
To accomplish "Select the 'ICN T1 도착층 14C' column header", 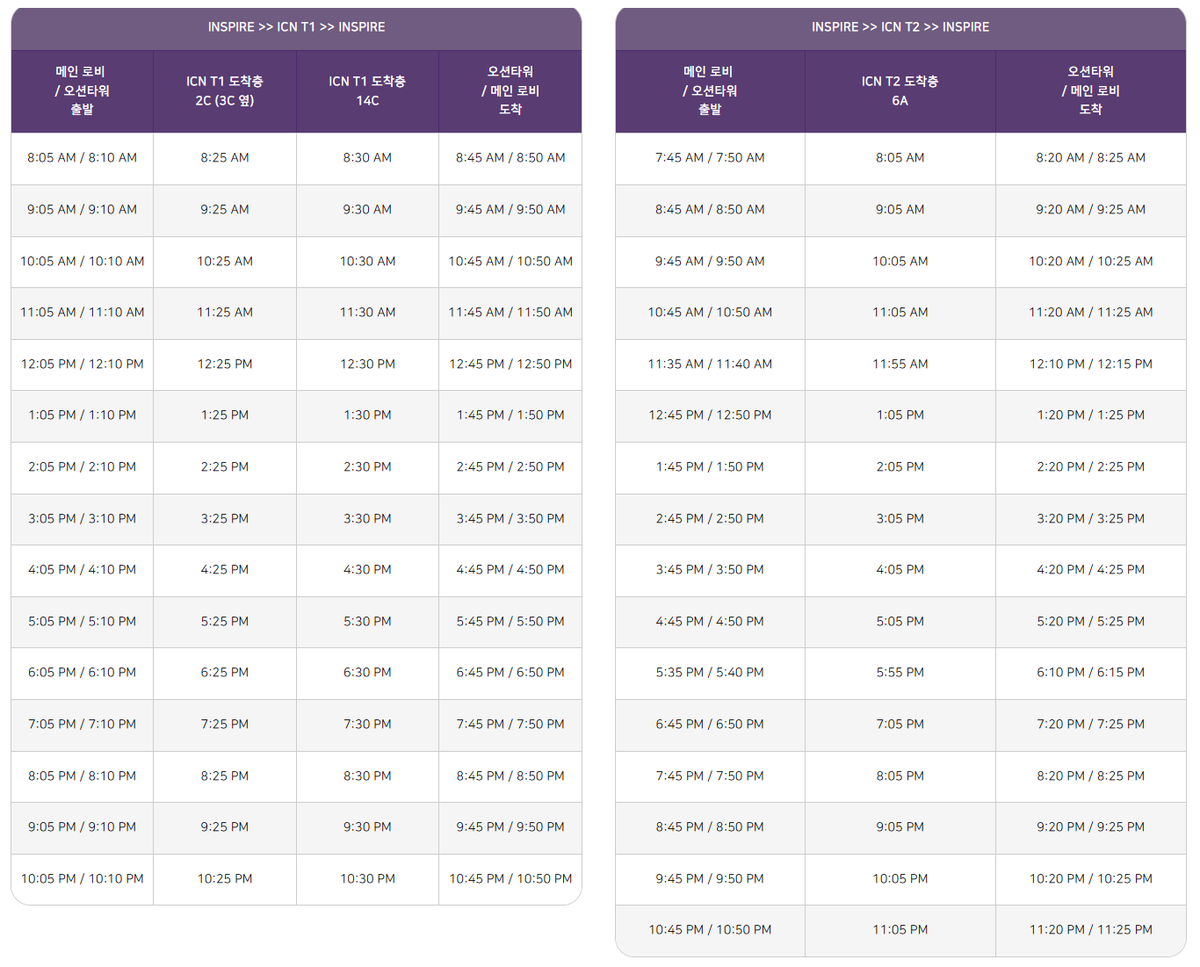I will [x=367, y=90].
